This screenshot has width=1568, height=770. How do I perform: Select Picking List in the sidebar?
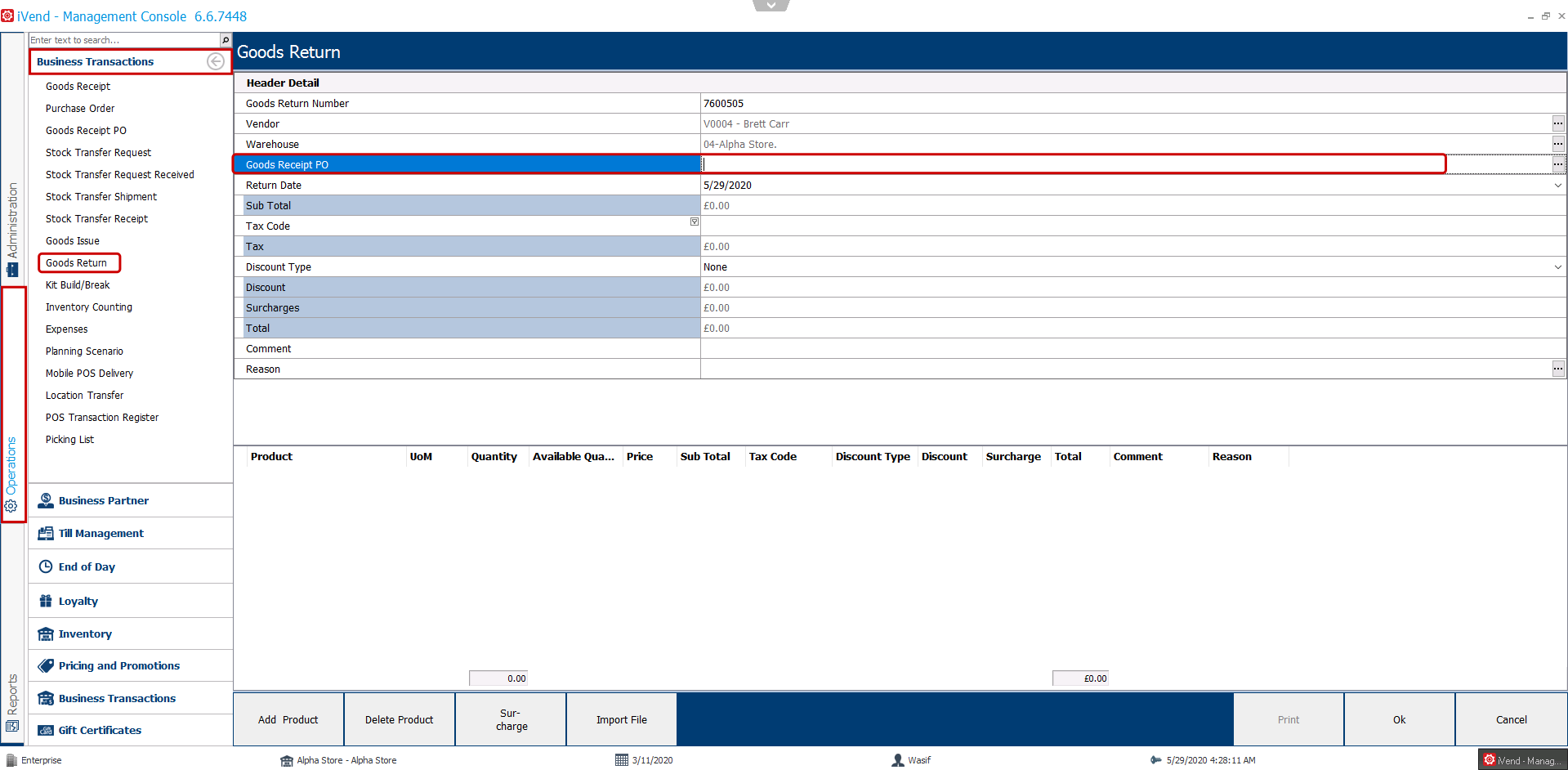click(69, 439)
